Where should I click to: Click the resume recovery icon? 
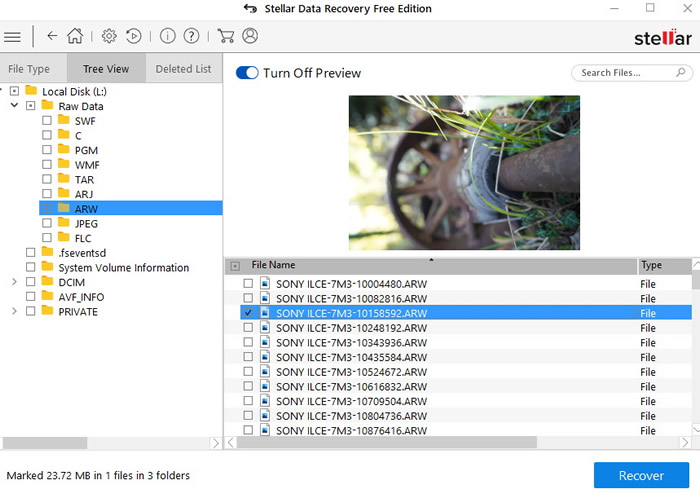coord(134,37)
